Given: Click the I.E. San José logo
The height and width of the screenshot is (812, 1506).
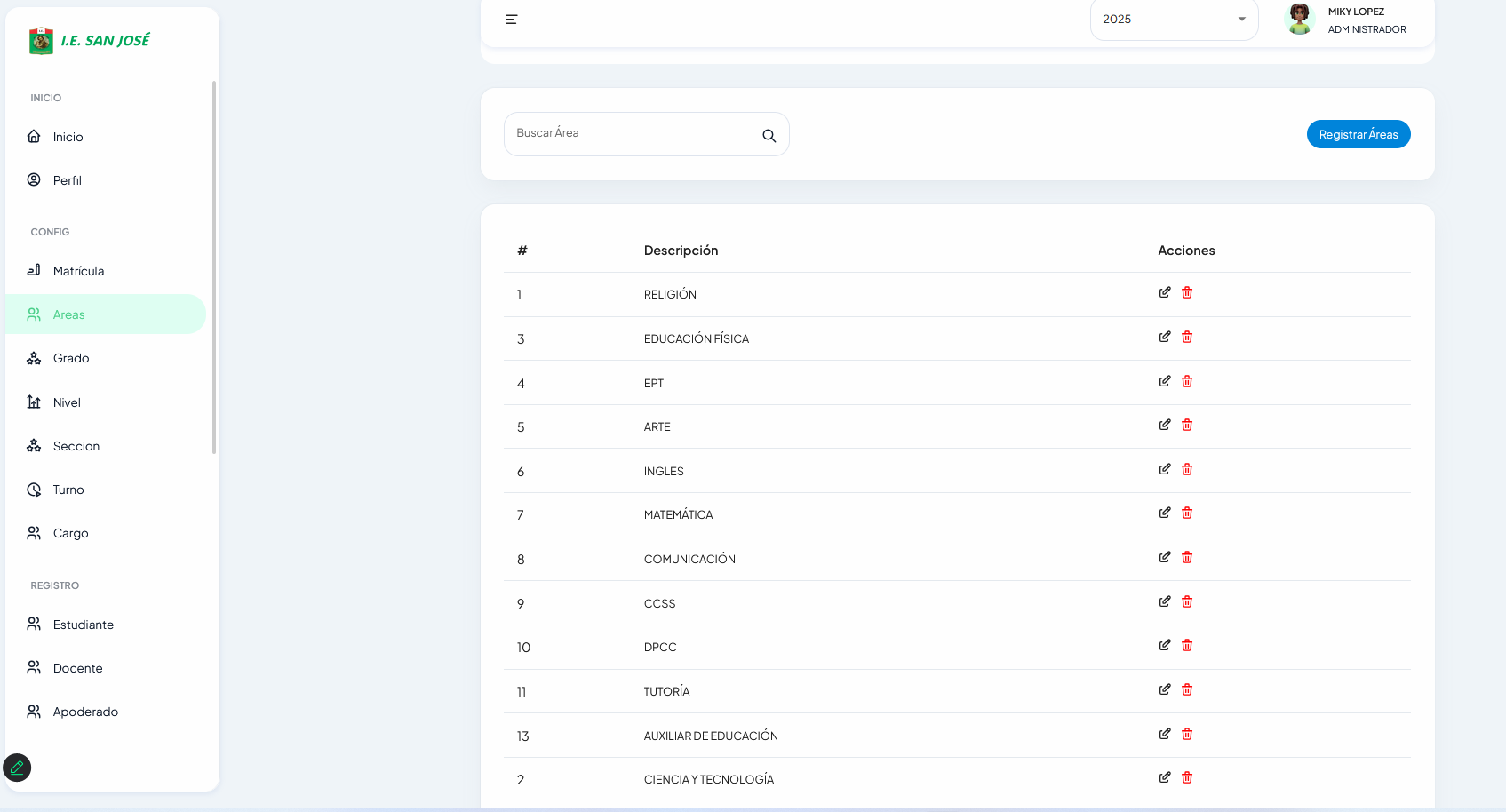Looking at the screenshot, I should click(90, 41).
